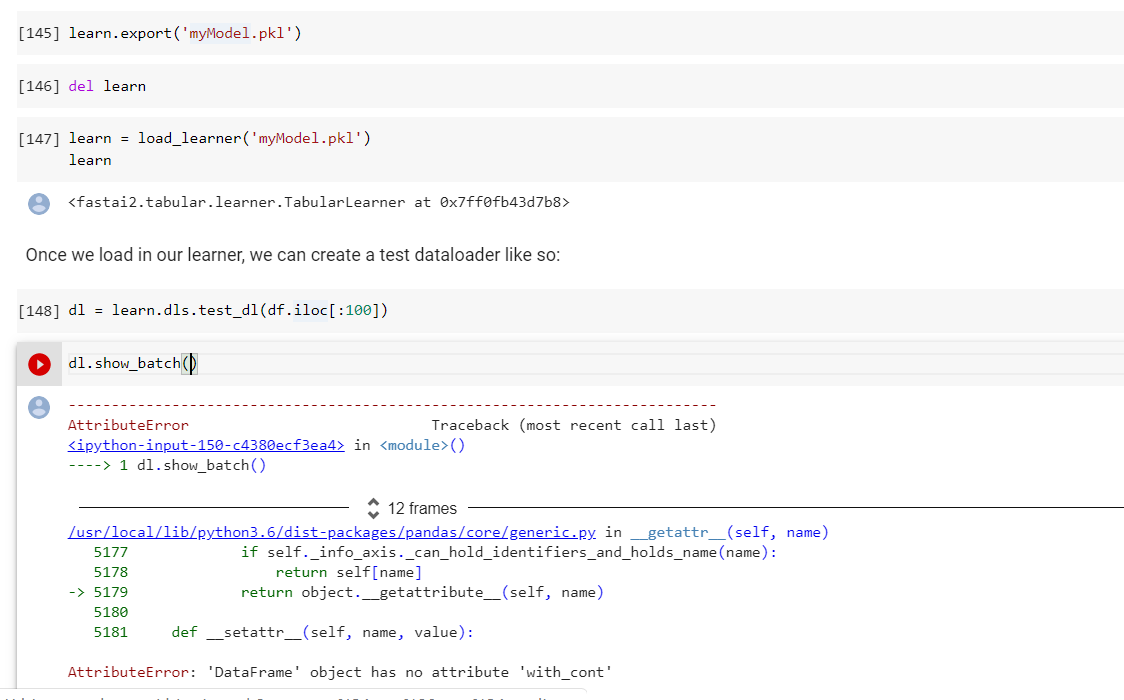Click the '----> 1 dl.show_batch()' traceback line
The image size is (1124, 700).
coord(167,465)
